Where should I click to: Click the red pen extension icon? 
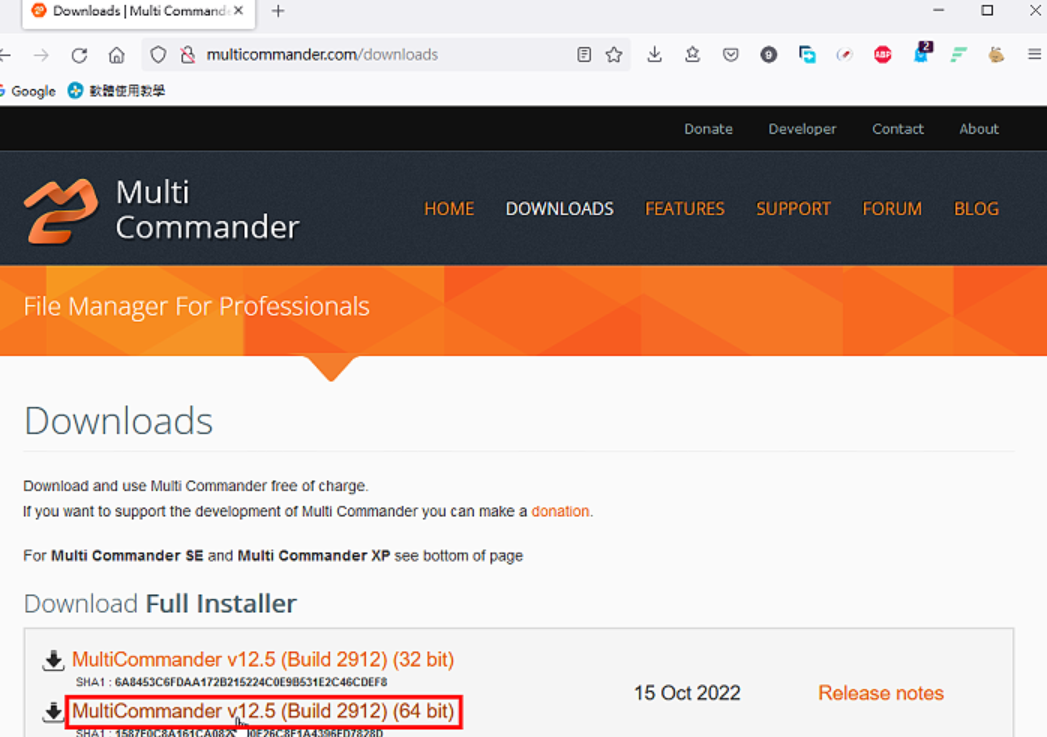pos(845,55)
